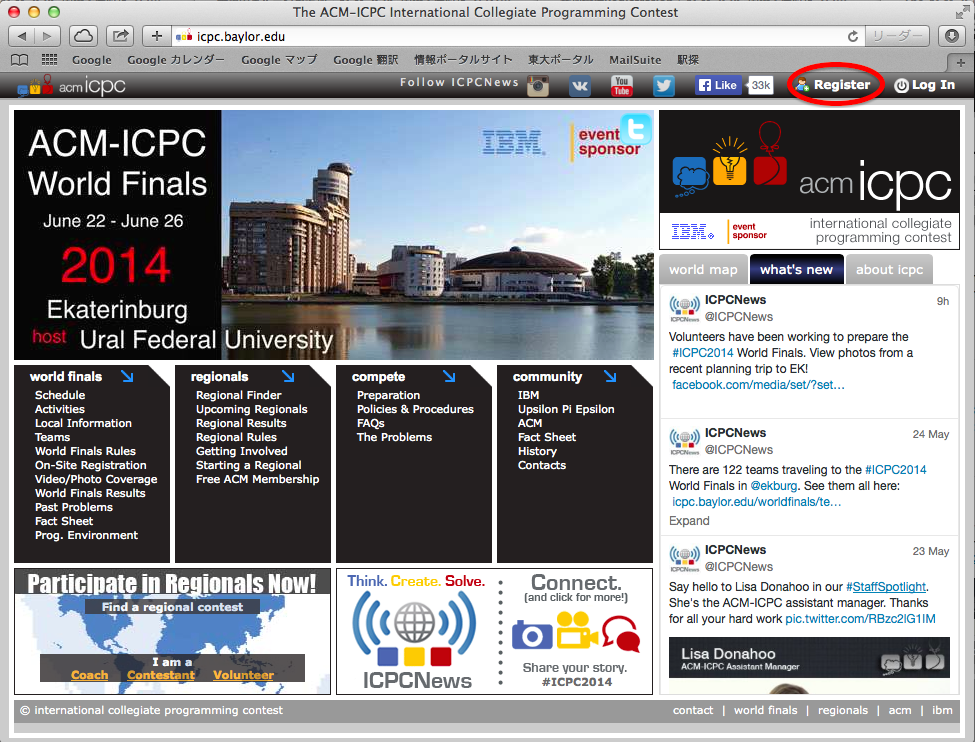Open the YouTube channel icon
This screenshot has width=975, height=742.
(x=621, y=86)
